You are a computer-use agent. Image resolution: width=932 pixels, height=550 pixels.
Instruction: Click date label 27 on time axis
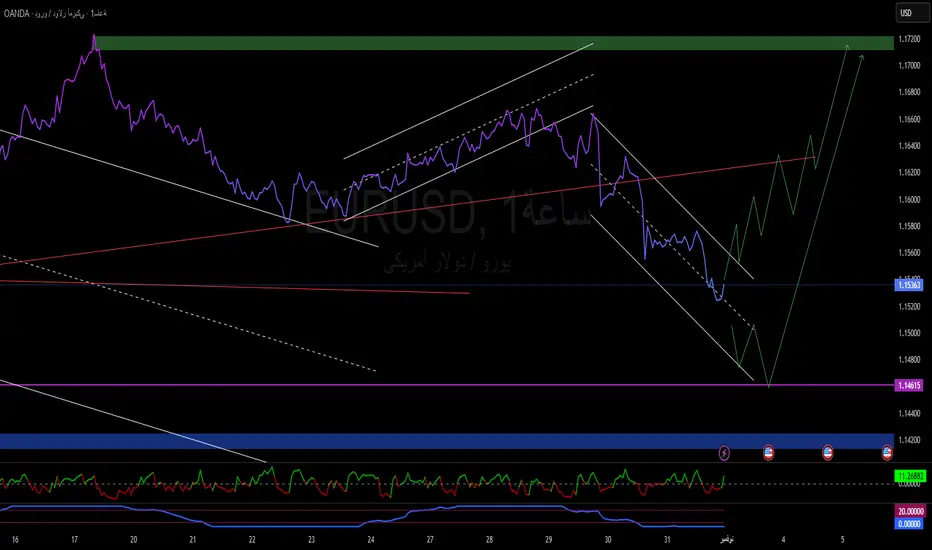[x=430, y=540]
